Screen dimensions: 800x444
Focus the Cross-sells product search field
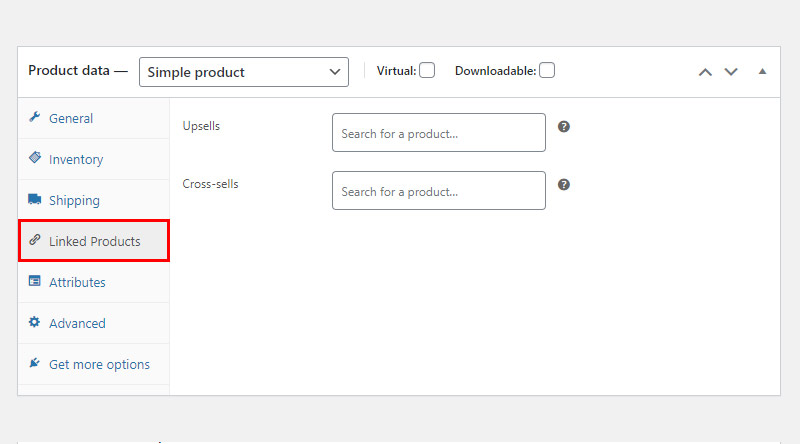point(439,190)
